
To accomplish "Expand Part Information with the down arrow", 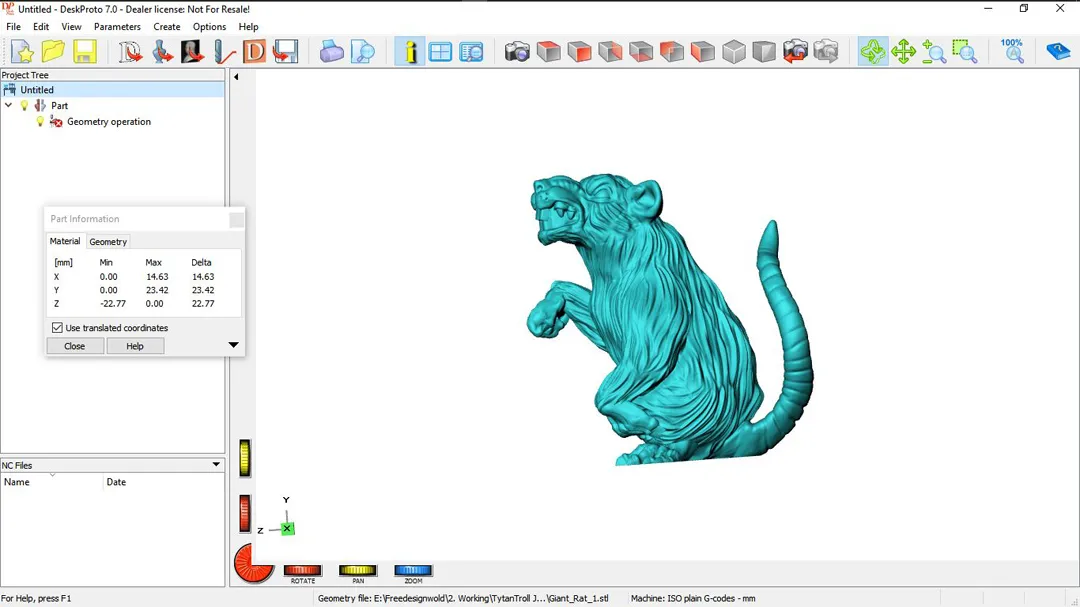I will coord(233,344).
